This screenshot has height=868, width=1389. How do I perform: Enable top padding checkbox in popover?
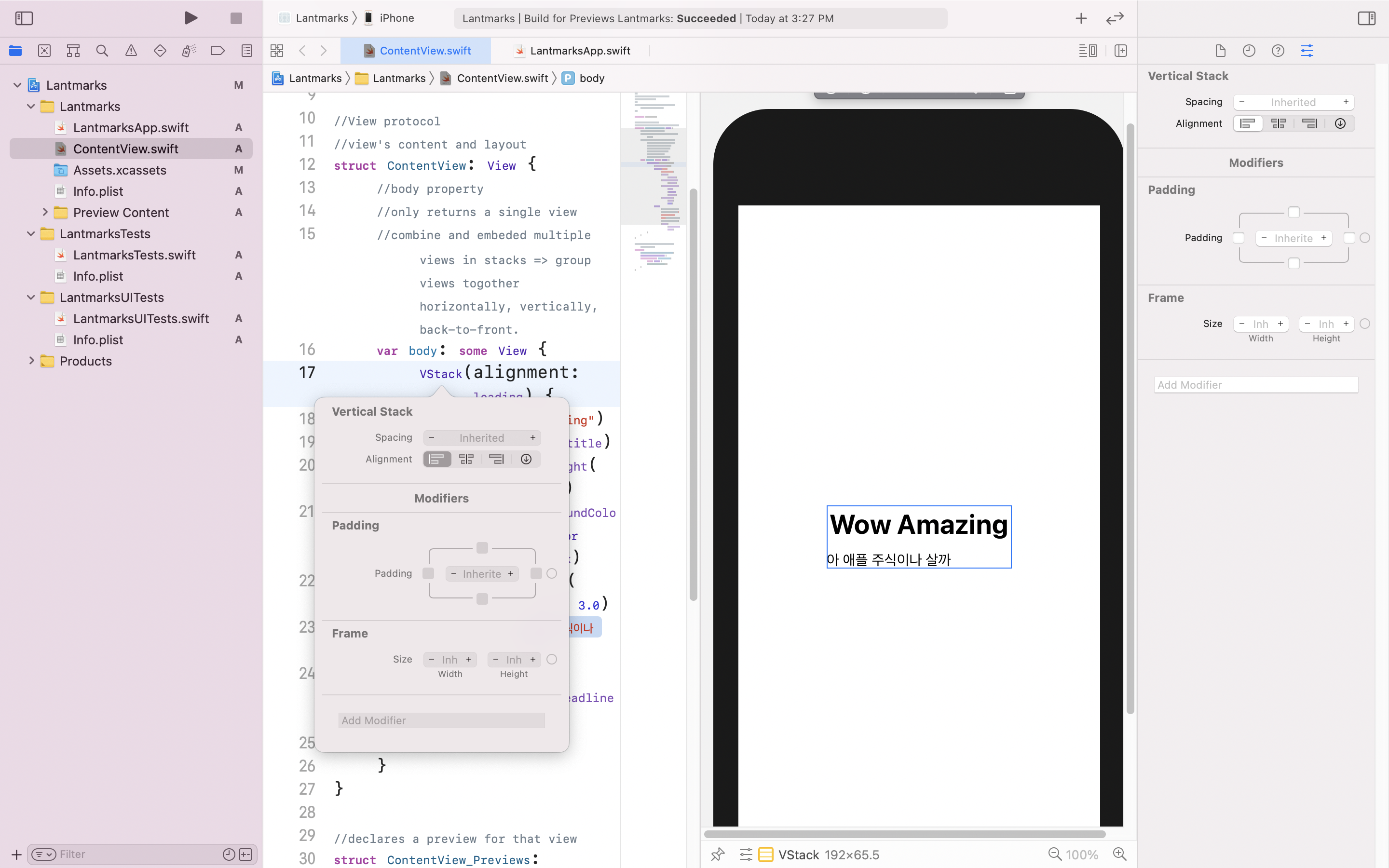tap(482, 548)
